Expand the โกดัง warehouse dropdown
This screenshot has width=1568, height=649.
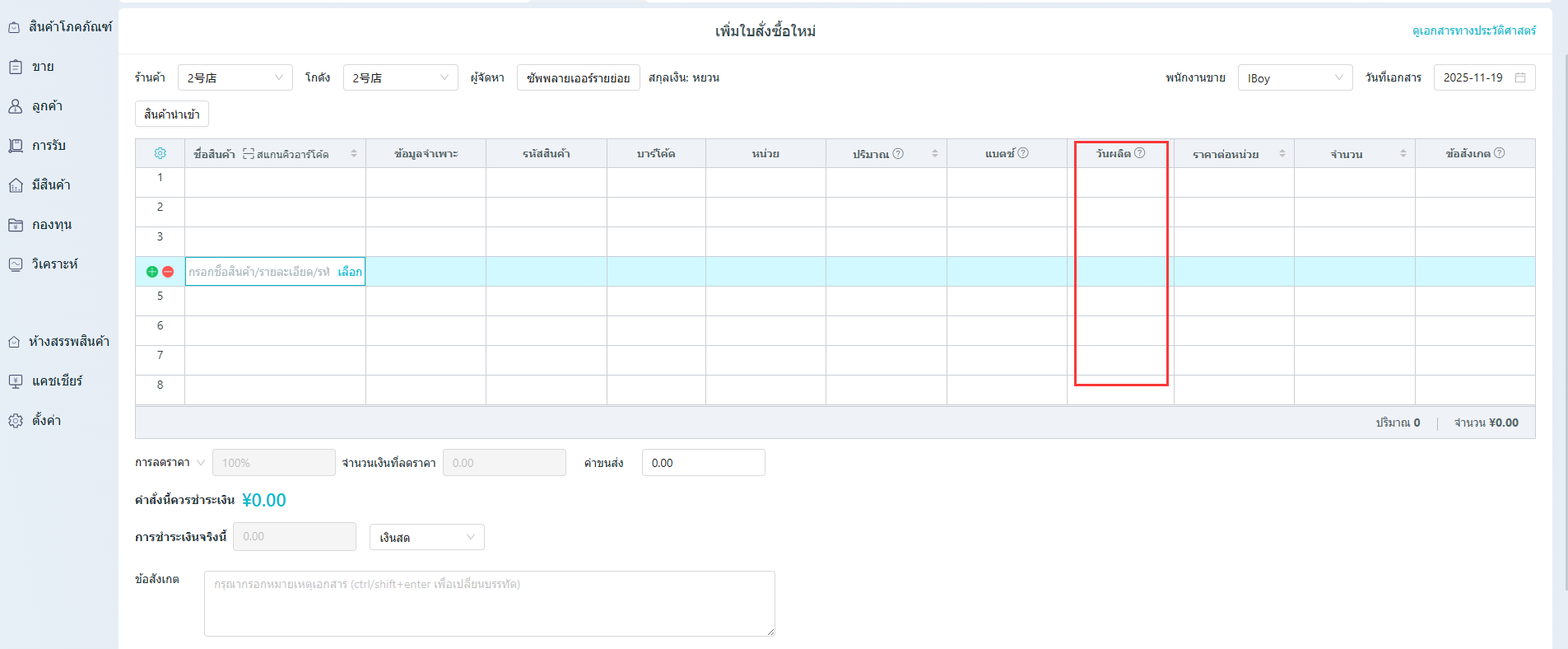point(400,77)
